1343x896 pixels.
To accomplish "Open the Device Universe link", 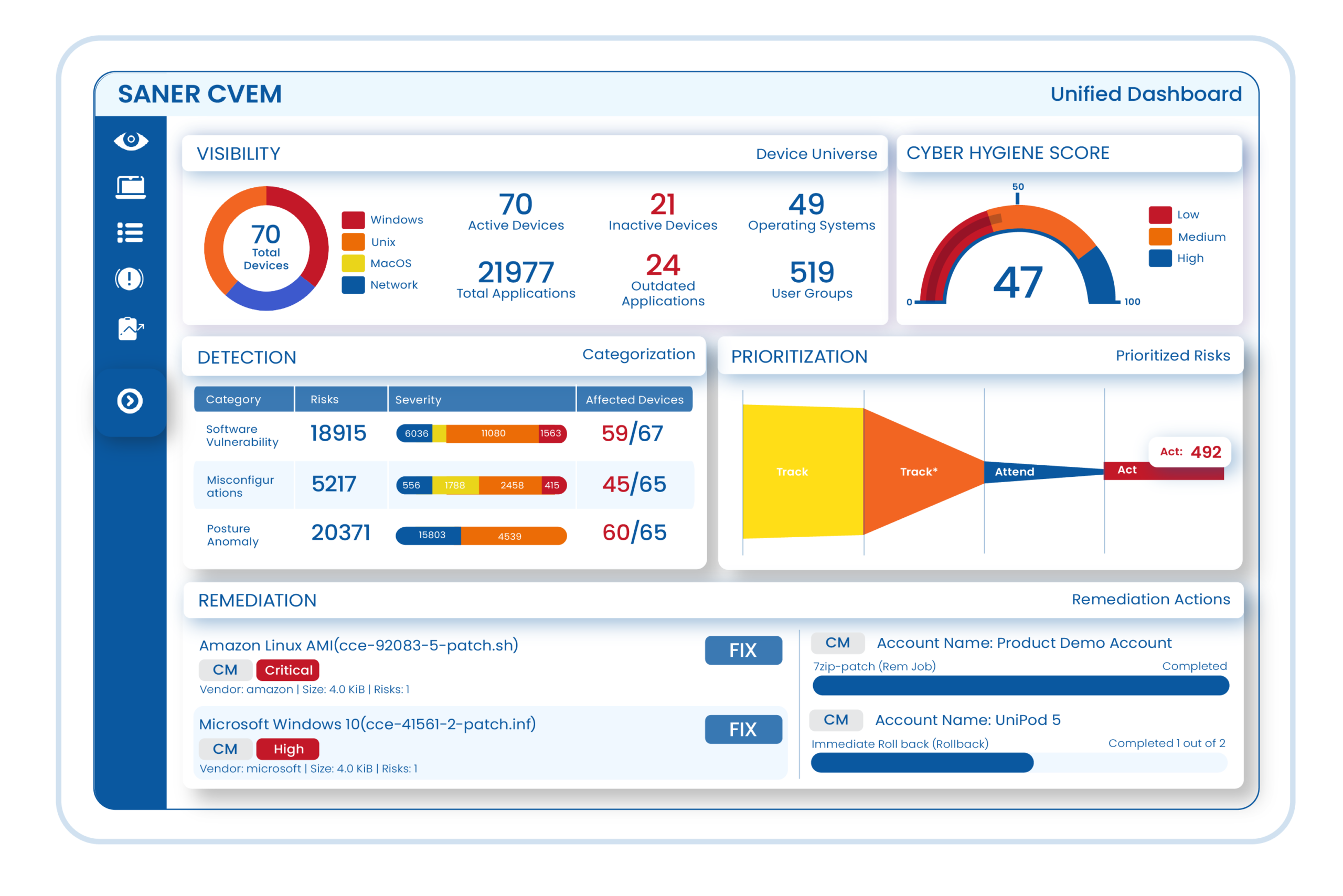I will point(816,154).
